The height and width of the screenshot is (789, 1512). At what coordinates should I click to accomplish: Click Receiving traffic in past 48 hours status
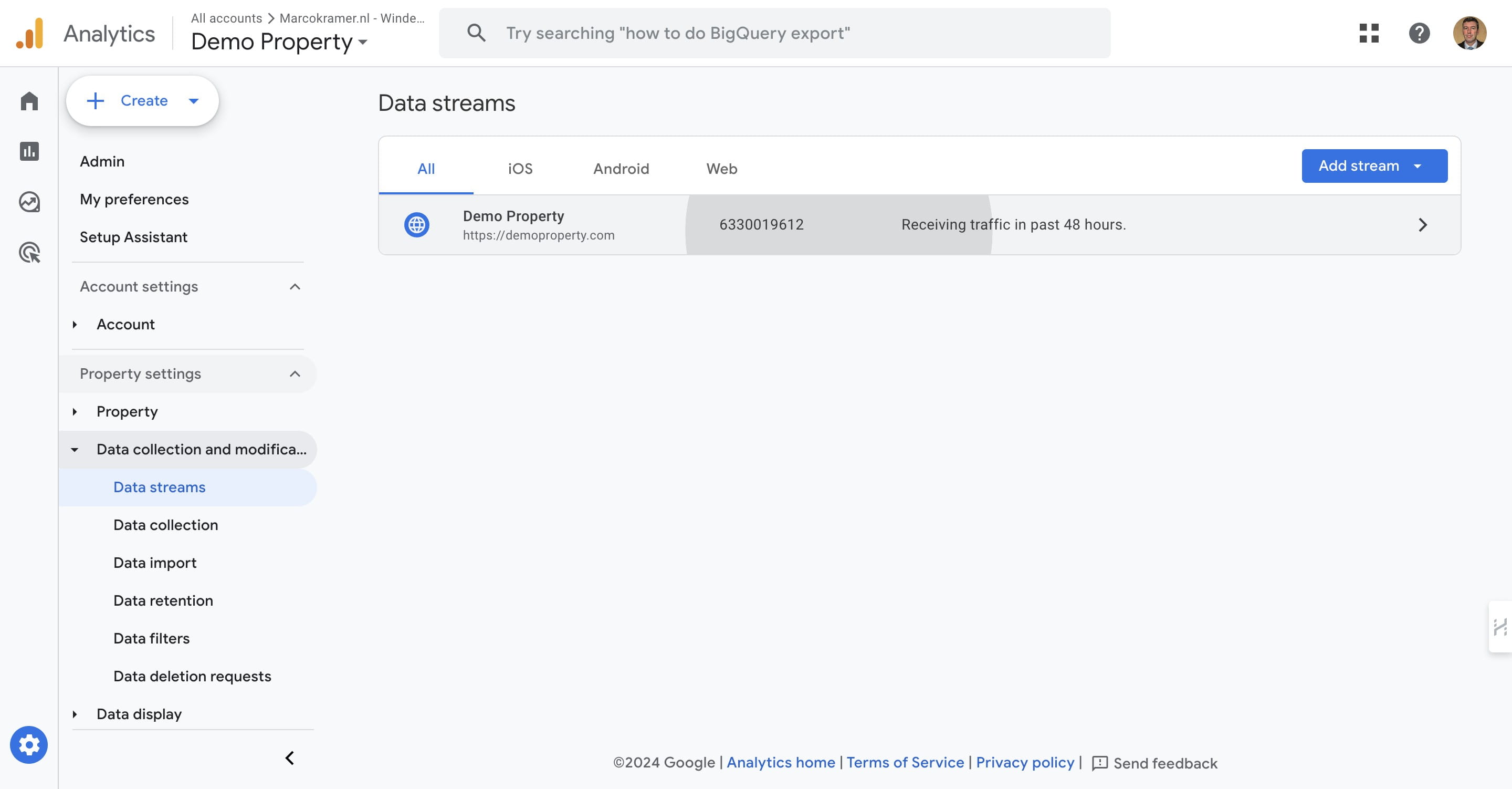(1014, 224)
